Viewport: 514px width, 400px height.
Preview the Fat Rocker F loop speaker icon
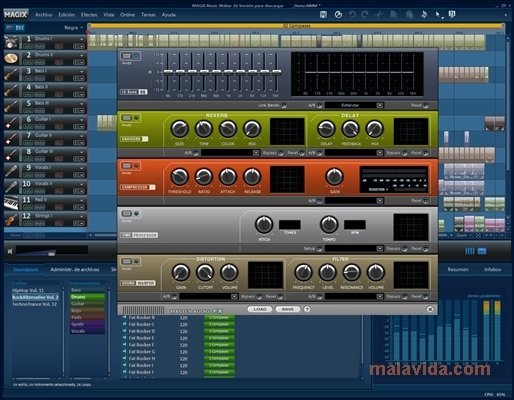[x=124, y=345]
